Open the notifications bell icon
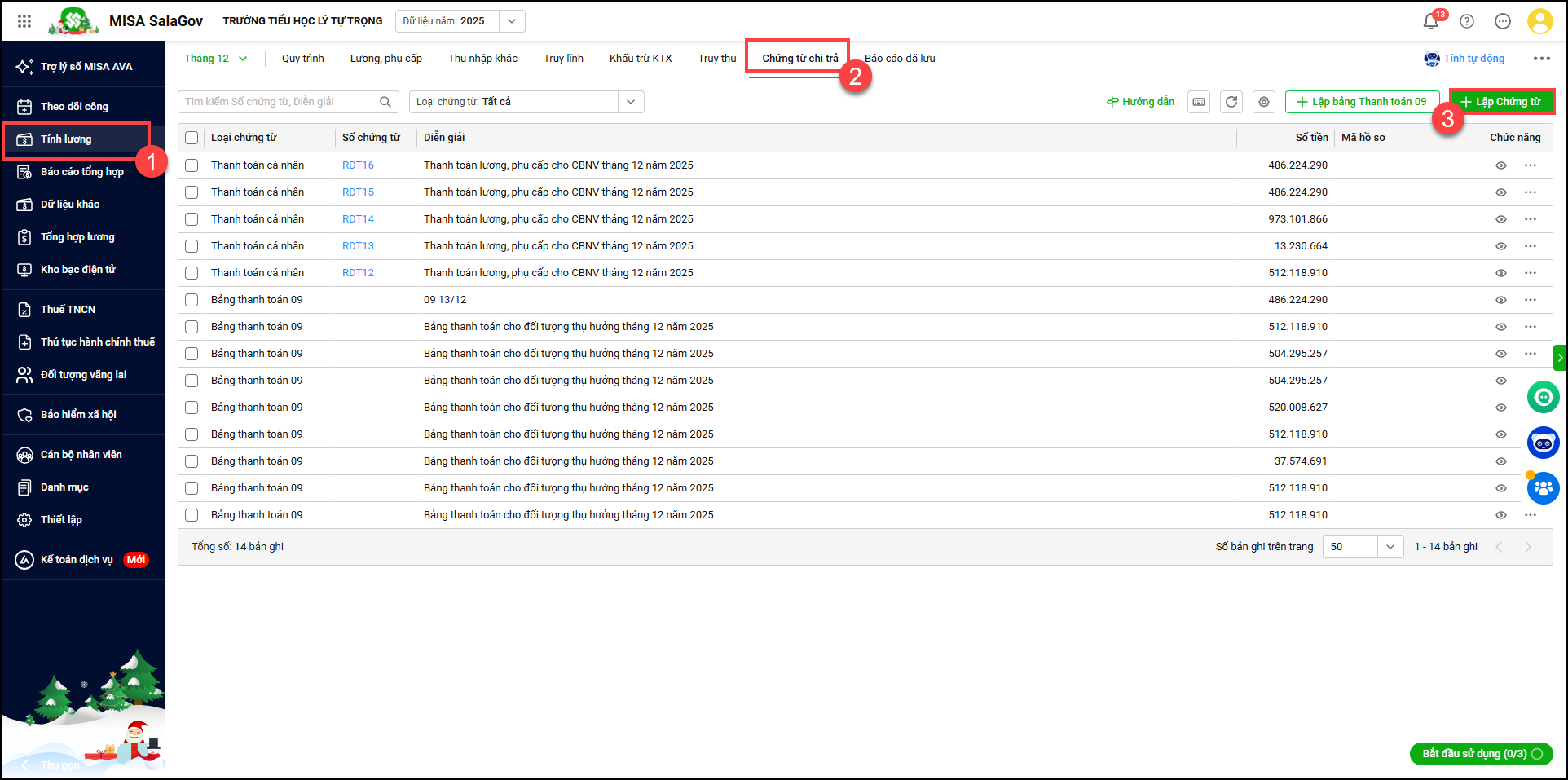1568x780 pixels. [1430, 21]
